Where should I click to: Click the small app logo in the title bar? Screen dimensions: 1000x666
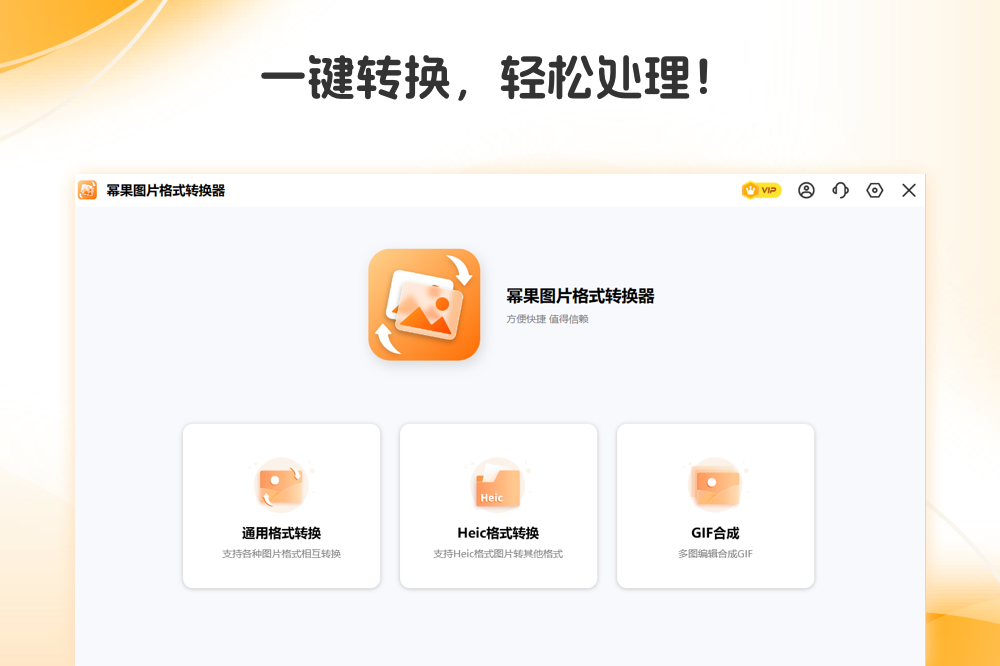pos(87,190)
